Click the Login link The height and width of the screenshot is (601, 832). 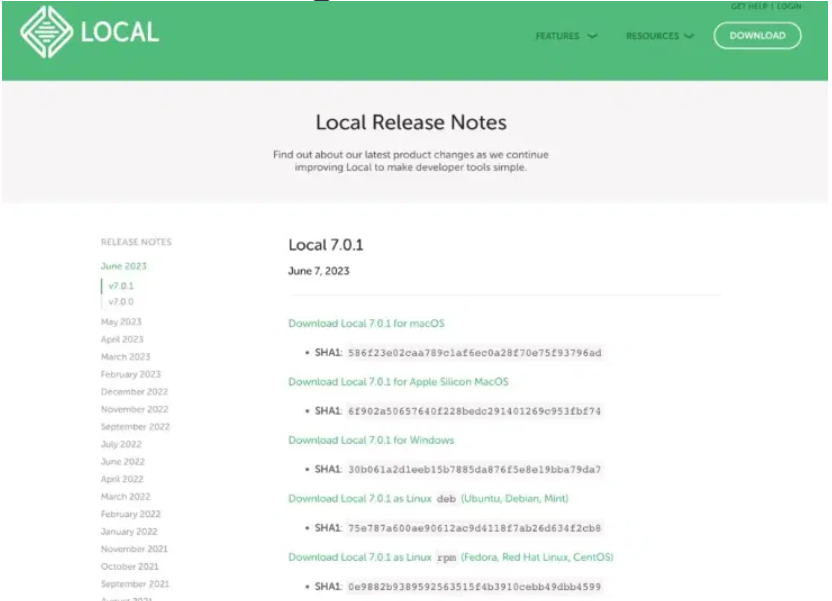[789, 6]
